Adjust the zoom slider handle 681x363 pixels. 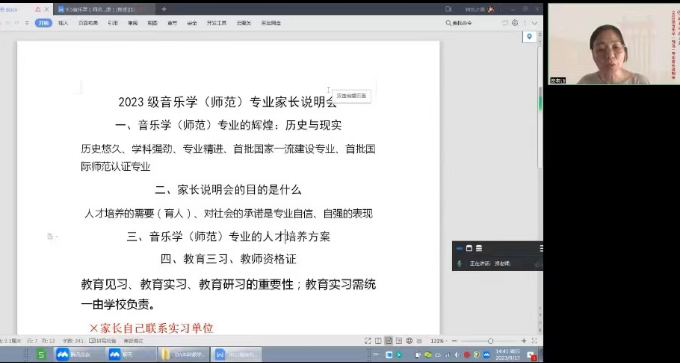[490, 341]
